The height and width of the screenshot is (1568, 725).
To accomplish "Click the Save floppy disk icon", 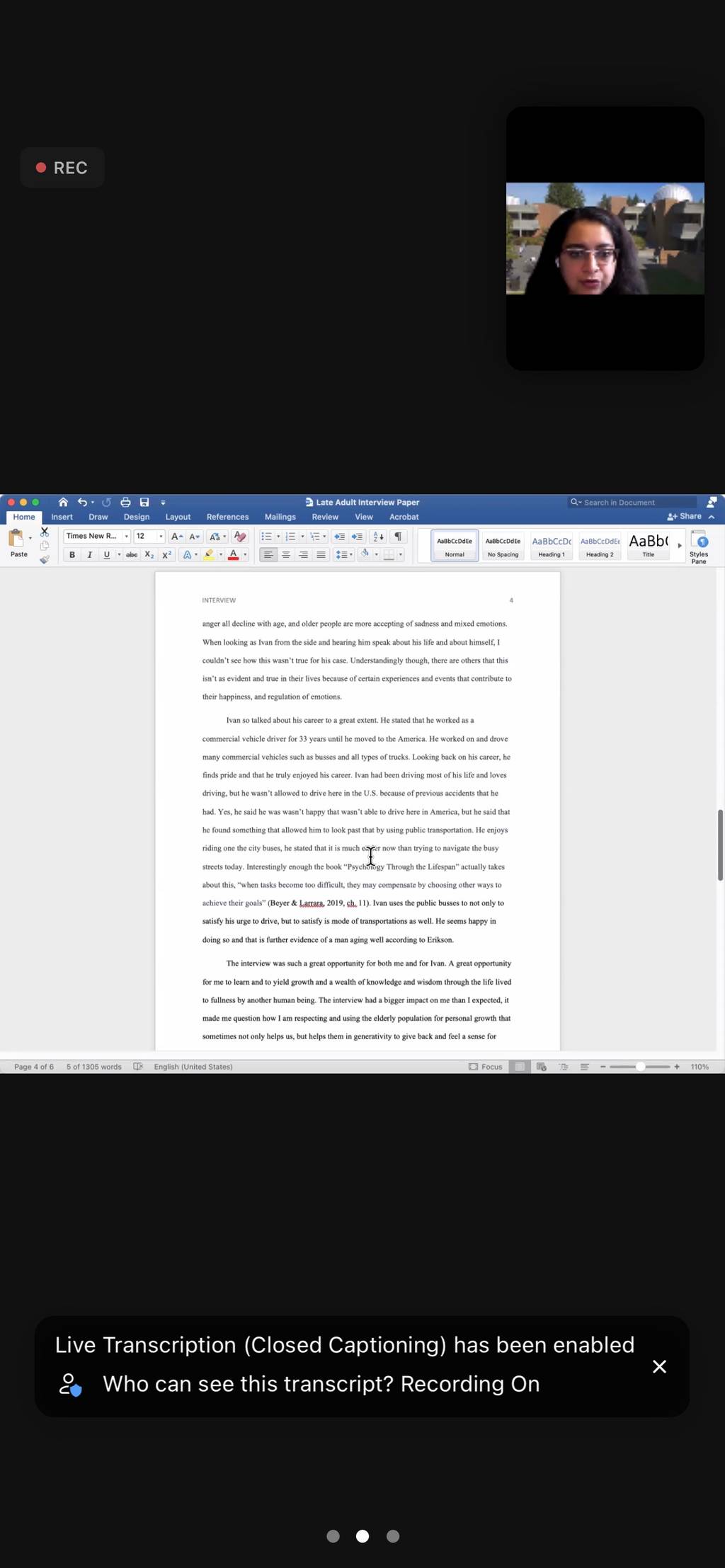I will pyautogui.click(x=144, y=502).
